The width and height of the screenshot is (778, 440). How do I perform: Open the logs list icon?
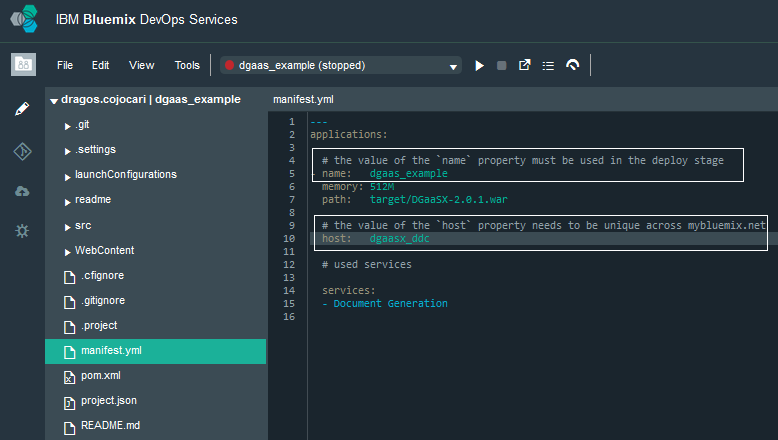click(548, 65)
